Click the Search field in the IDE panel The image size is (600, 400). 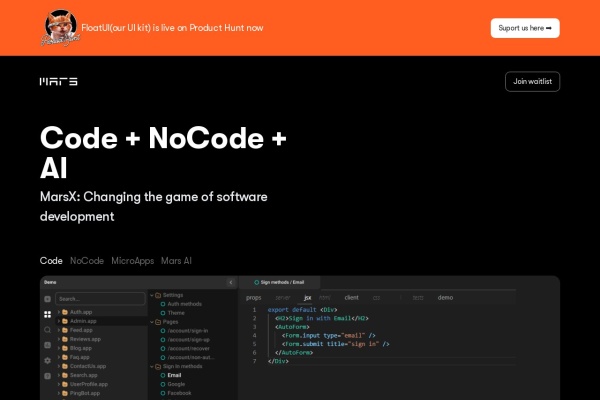point(100,299)
